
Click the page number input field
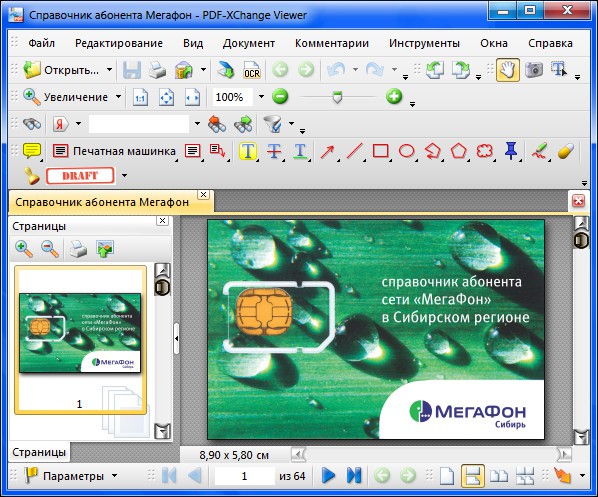[244, 476]
